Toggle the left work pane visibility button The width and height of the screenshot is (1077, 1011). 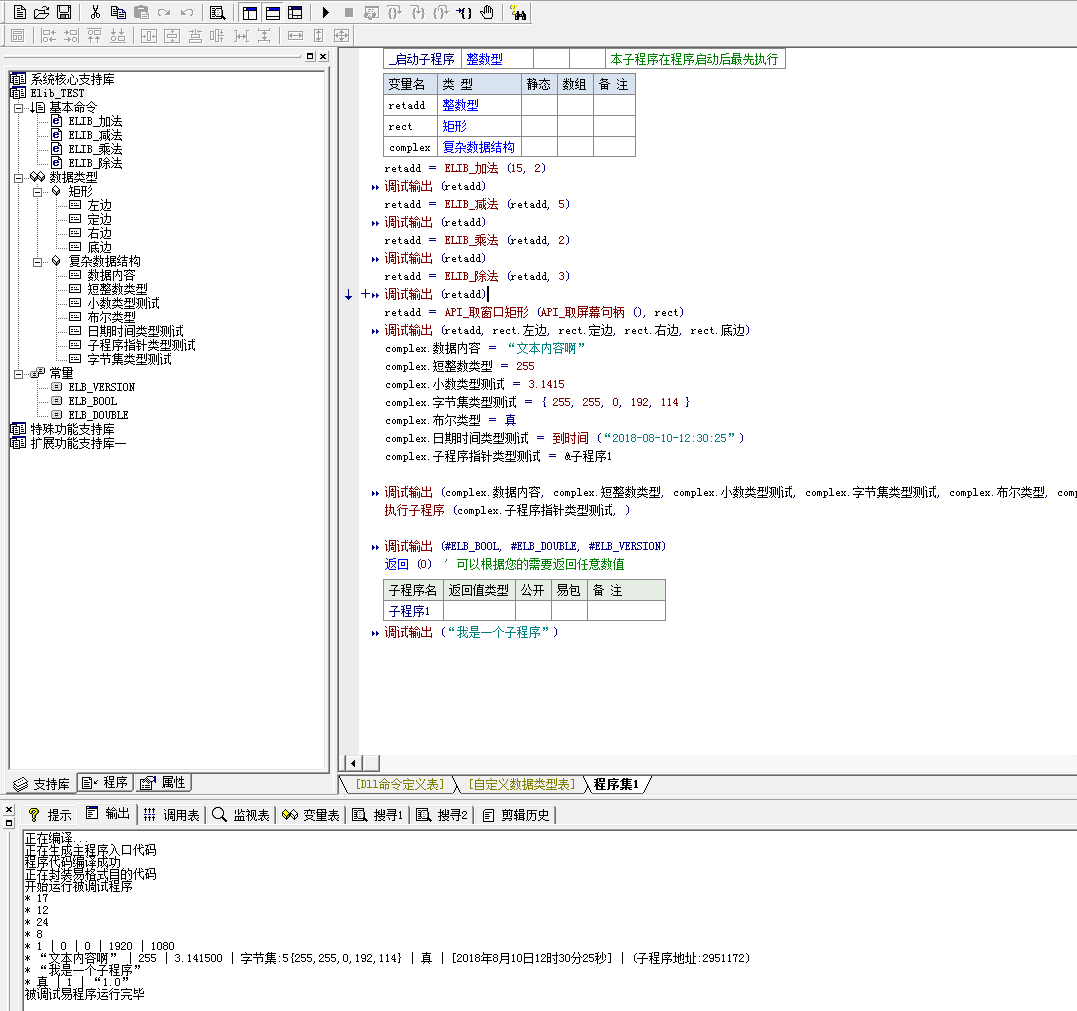pos(250,12)
